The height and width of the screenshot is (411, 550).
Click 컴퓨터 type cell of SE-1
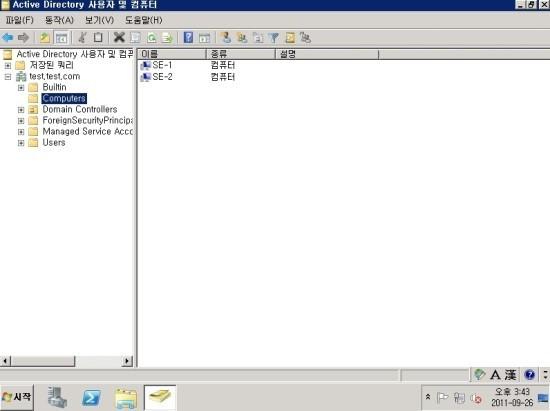click(222, 65)
